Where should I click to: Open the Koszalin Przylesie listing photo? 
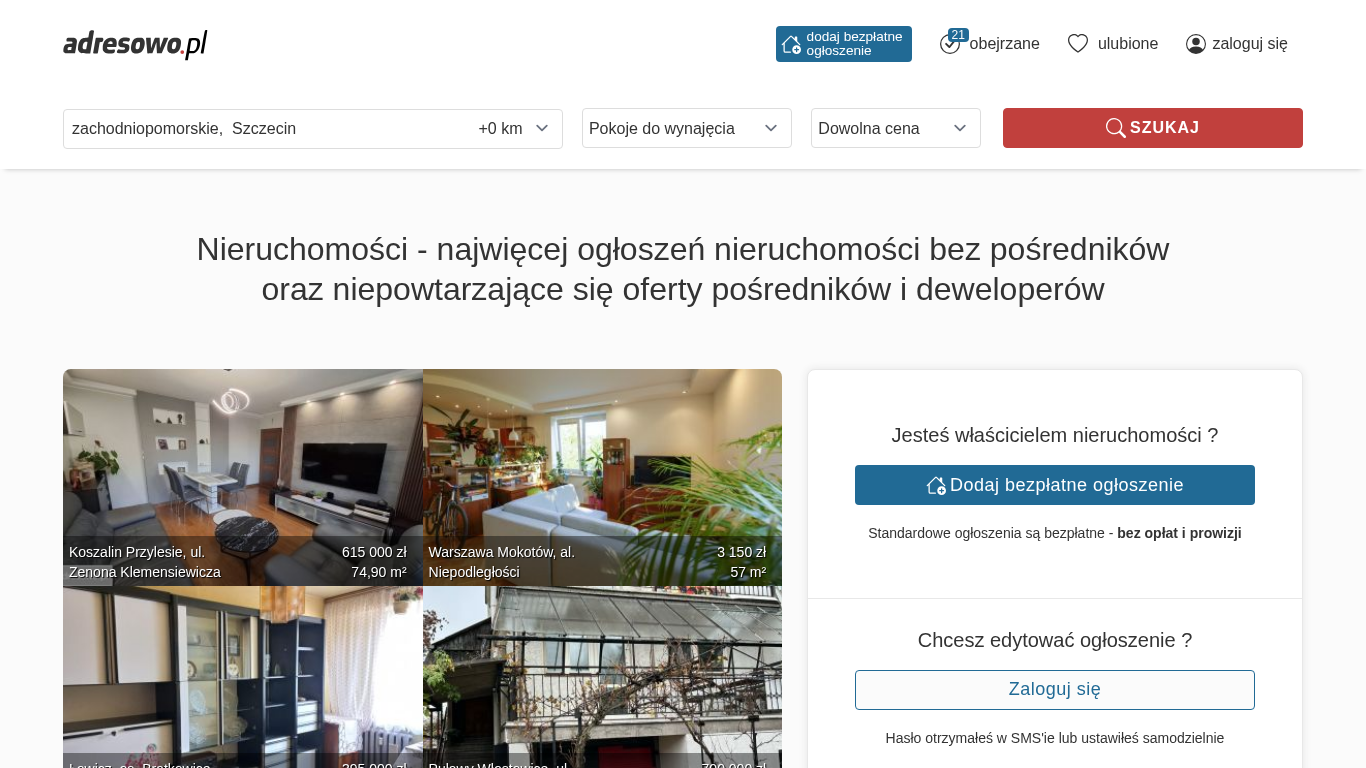click(243, 477)
